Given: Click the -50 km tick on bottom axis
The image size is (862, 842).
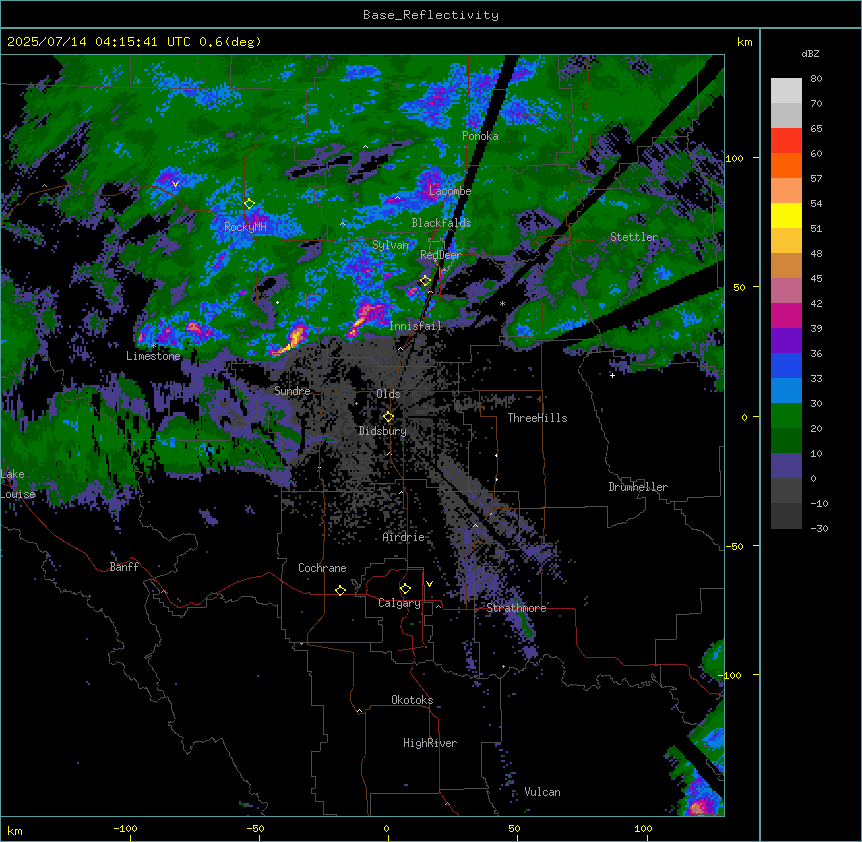Looking at the screenshot, I should [255, 828].
